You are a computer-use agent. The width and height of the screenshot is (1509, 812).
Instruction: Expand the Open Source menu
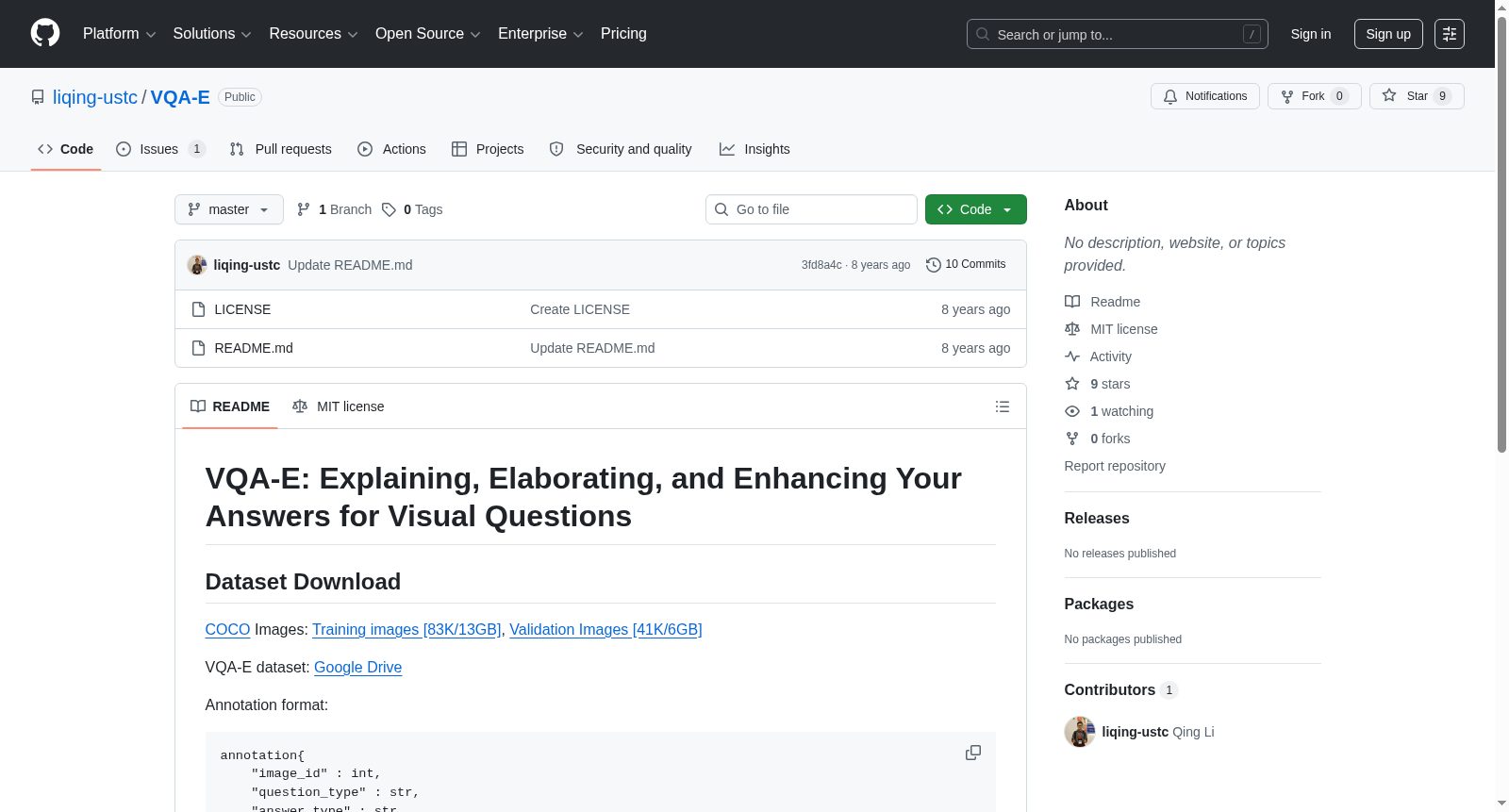click(x=428, y=34)
